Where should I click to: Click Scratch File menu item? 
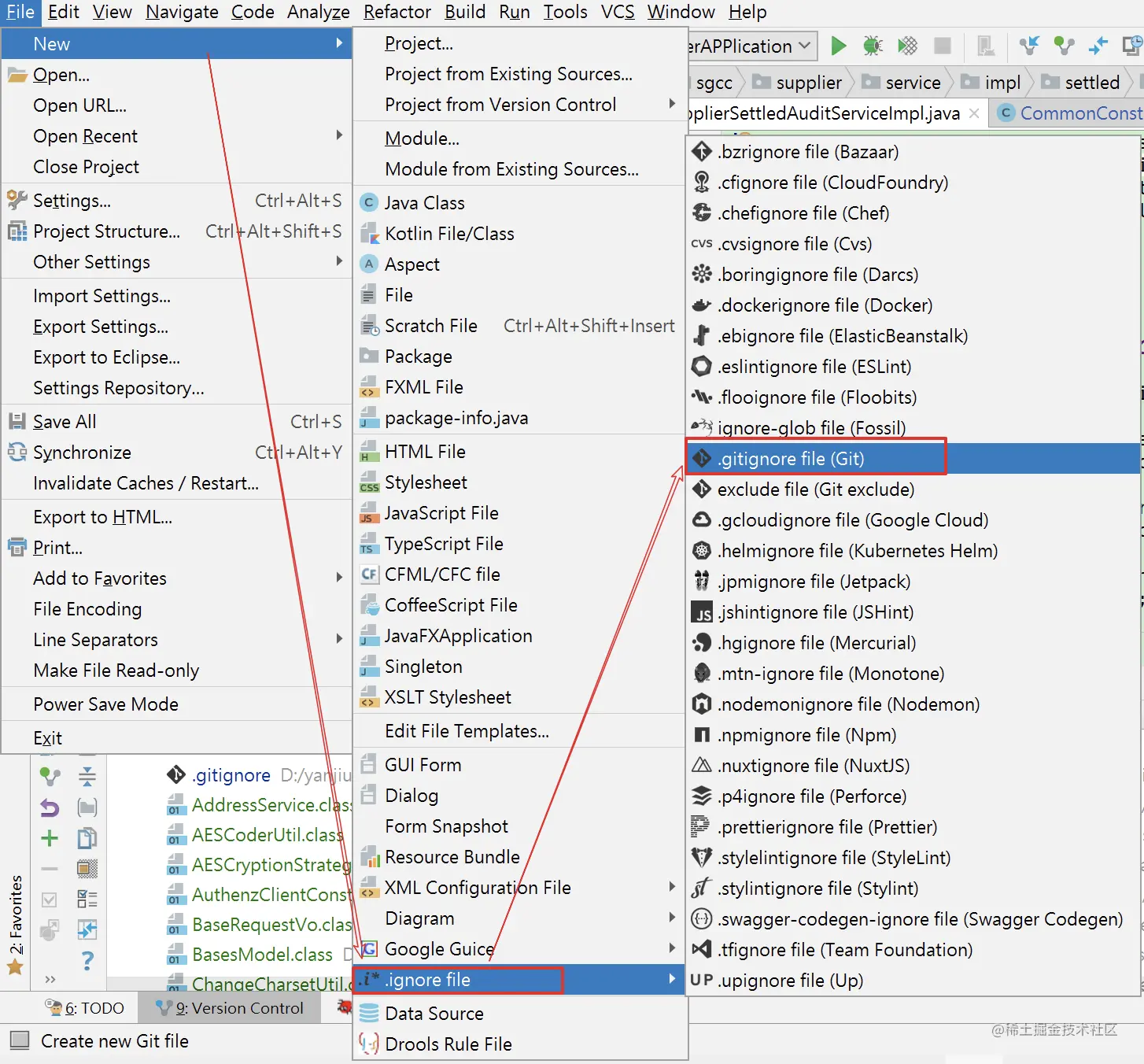click(x=519, y=326)
